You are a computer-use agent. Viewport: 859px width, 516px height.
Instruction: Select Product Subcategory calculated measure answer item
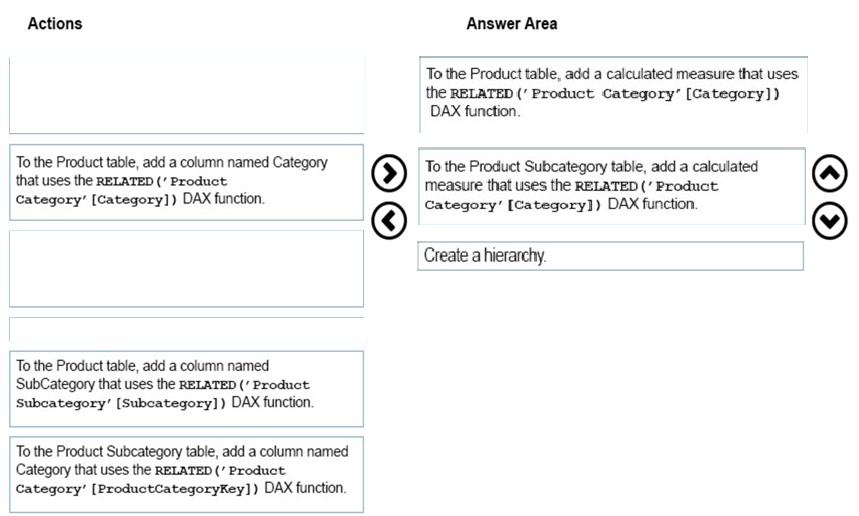(x=611, y=186)
